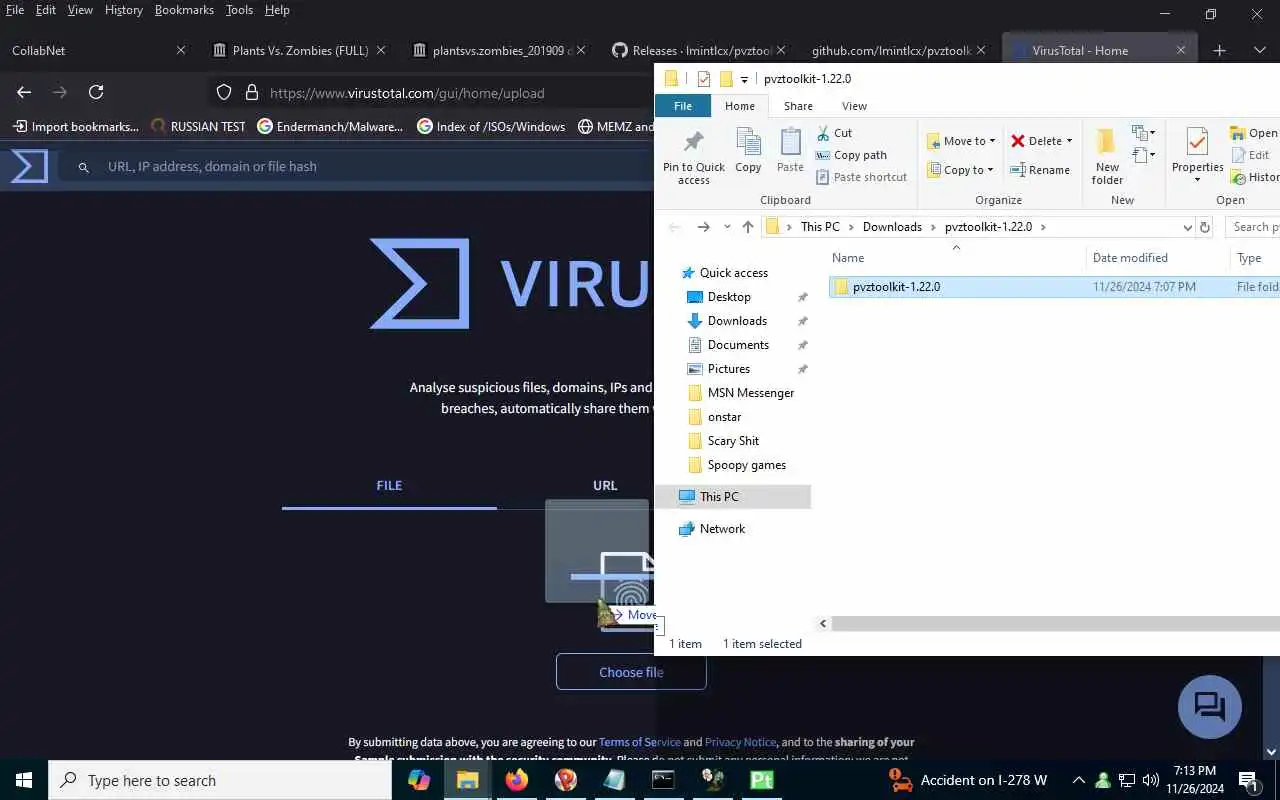Open the Privacy Notice link
Viewport: 1280px width, 800px height.
pyautogui.click(x=740, y=742)
